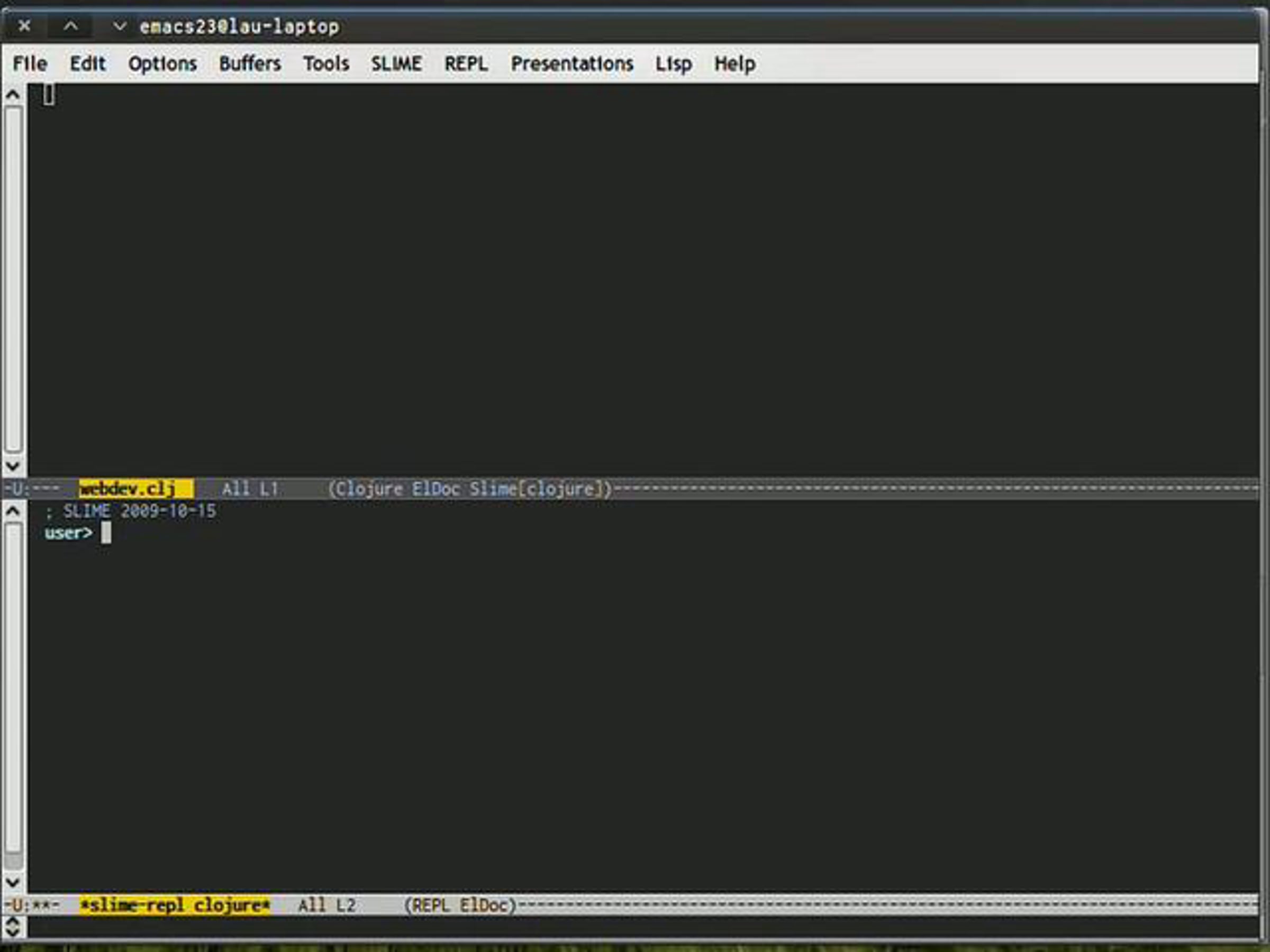Viewport: 1270px width, 952px height.
Task: Click ElDoc in the webdev.clj mode line
Action: tap(436, 489)
